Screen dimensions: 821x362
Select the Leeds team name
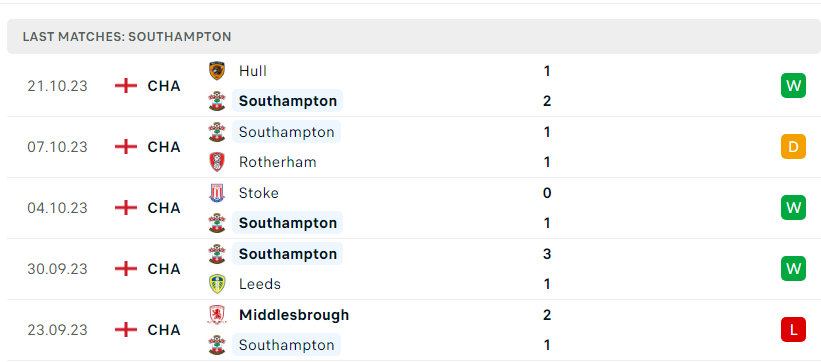coord(260,284)
